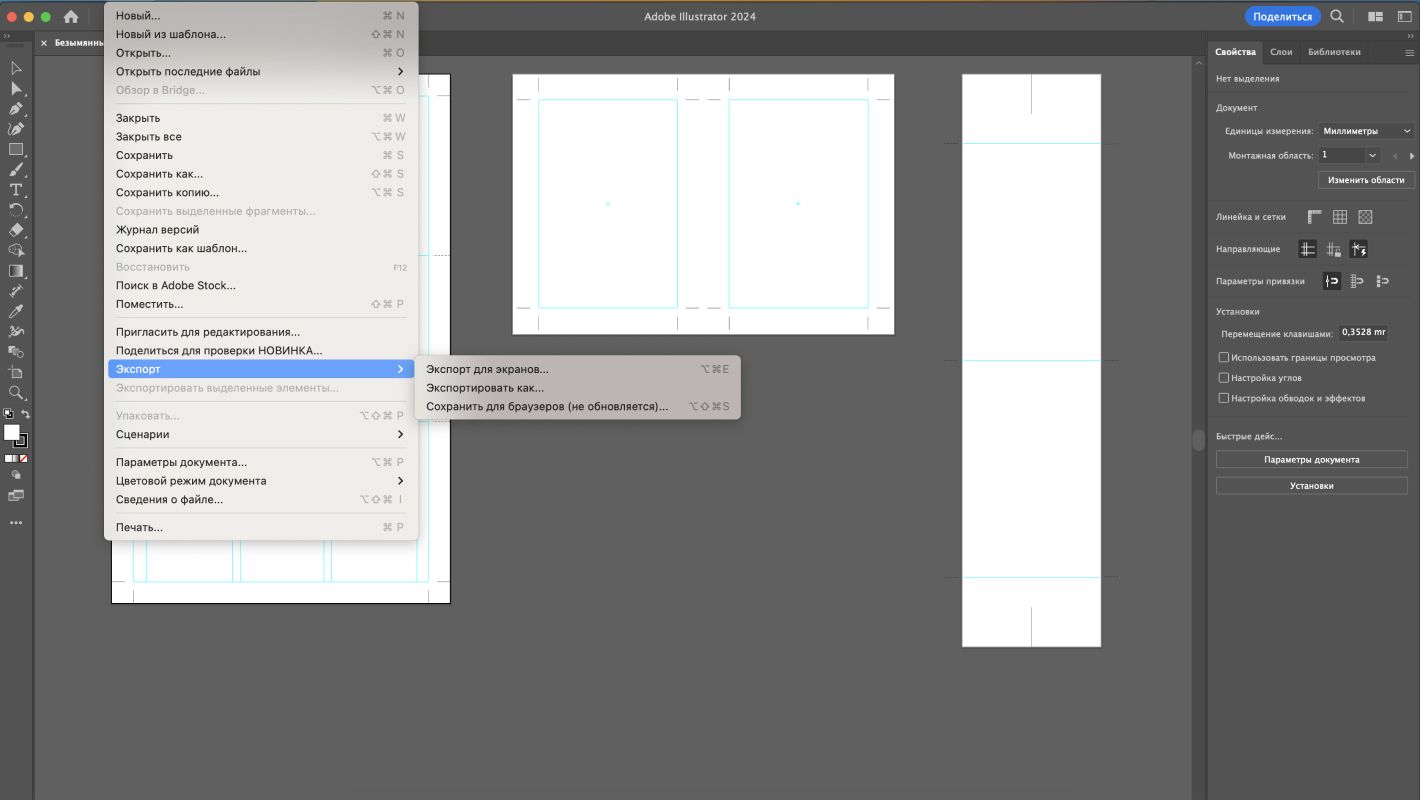This screenshot has width=1420, height=800.
Task: Select the Rotate tool
Action: tap(16, 210)
